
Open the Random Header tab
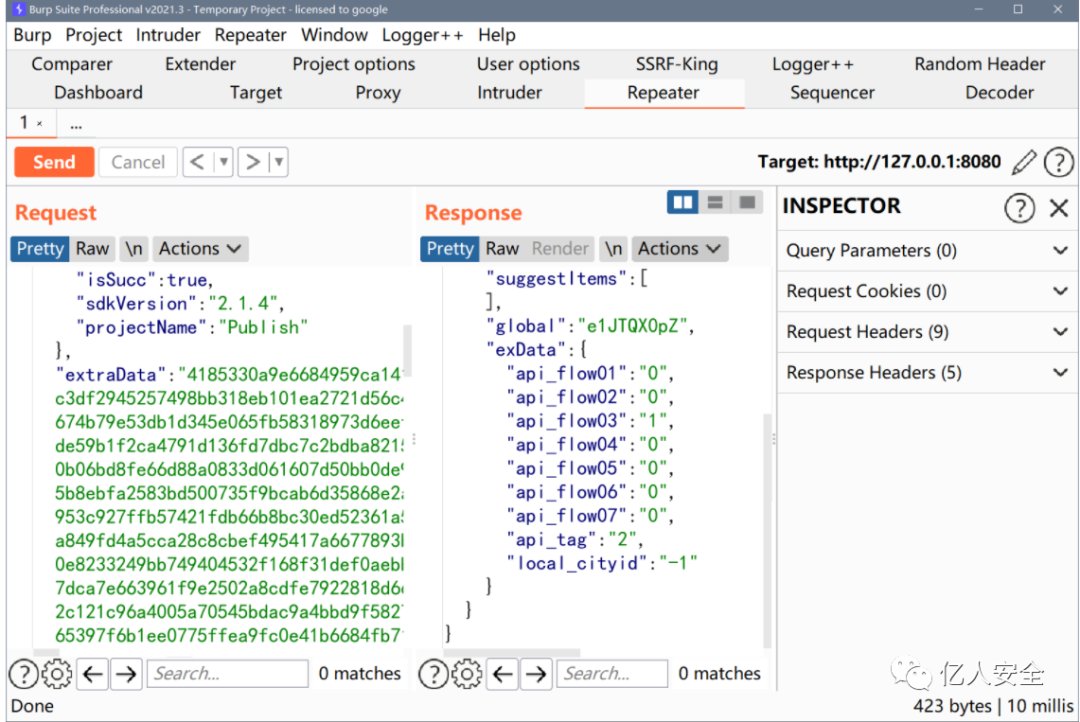click(979, 64)
